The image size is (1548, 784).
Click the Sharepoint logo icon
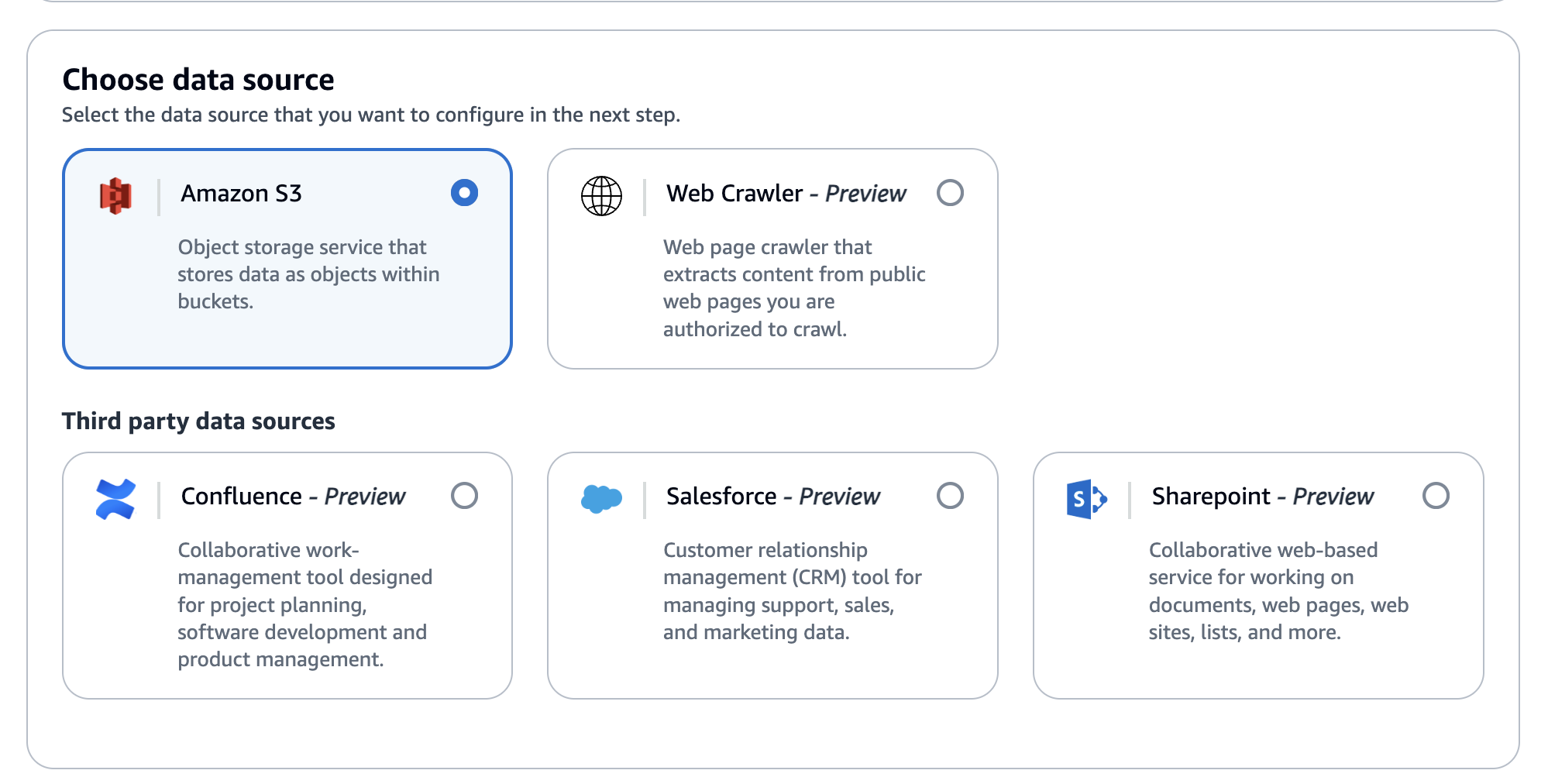[x=1087, y=499]
